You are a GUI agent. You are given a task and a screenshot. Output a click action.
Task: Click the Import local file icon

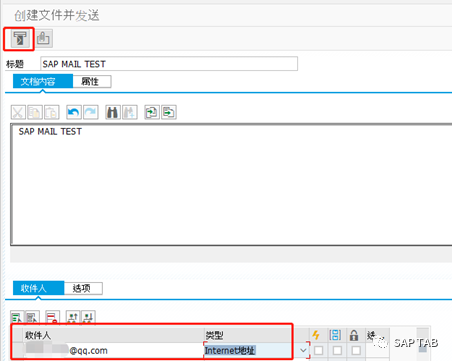point(152,113)
